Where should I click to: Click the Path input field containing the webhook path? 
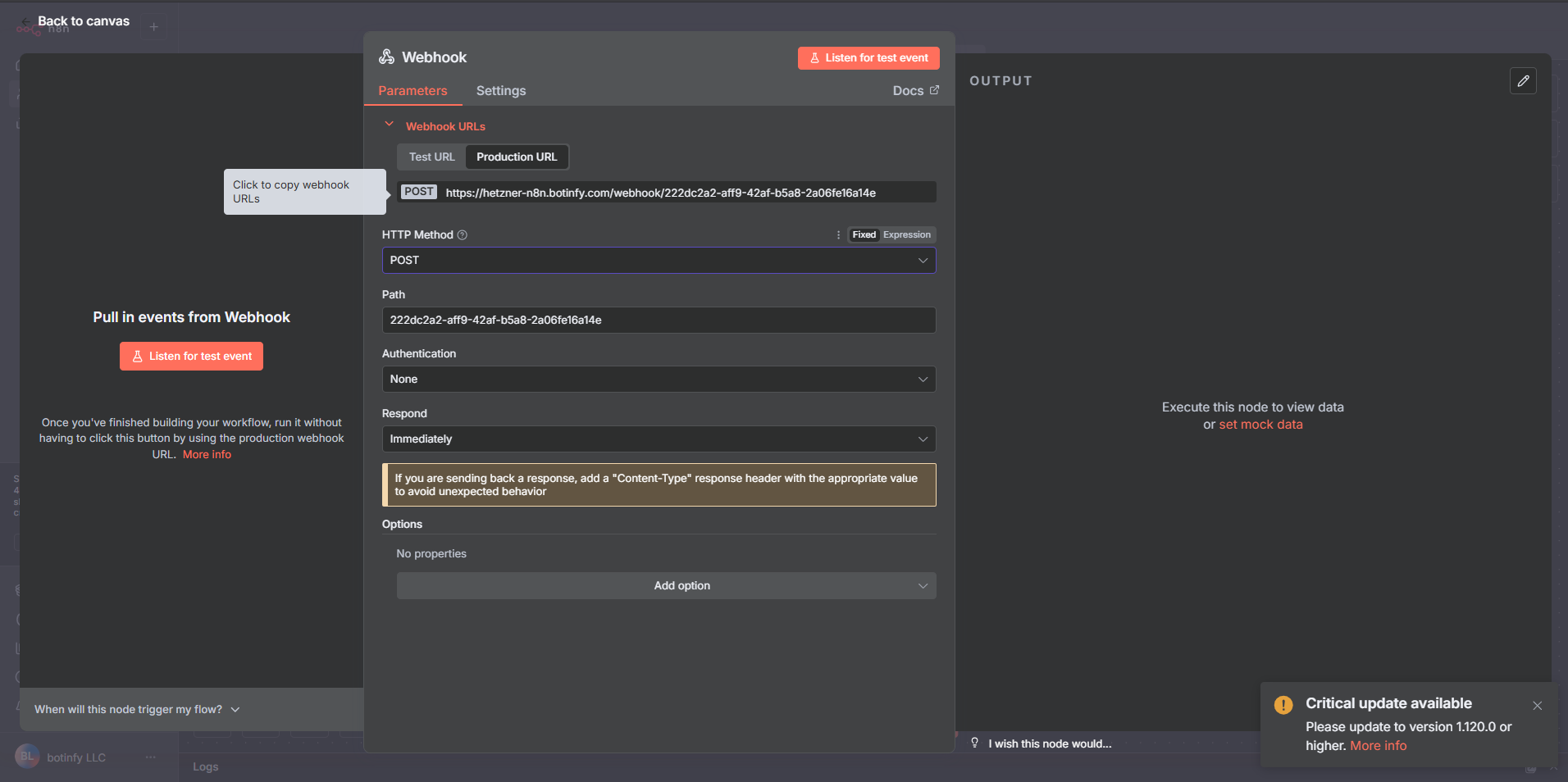(x=658, y=320)
